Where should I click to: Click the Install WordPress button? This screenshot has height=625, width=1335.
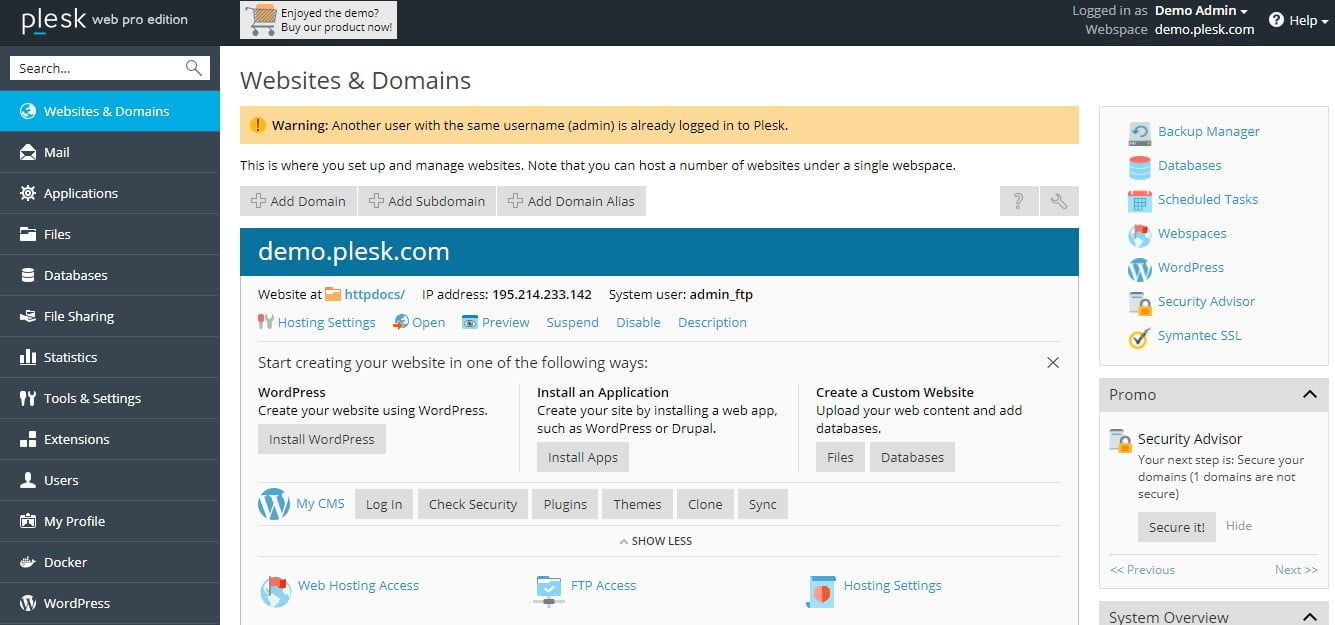321,438
